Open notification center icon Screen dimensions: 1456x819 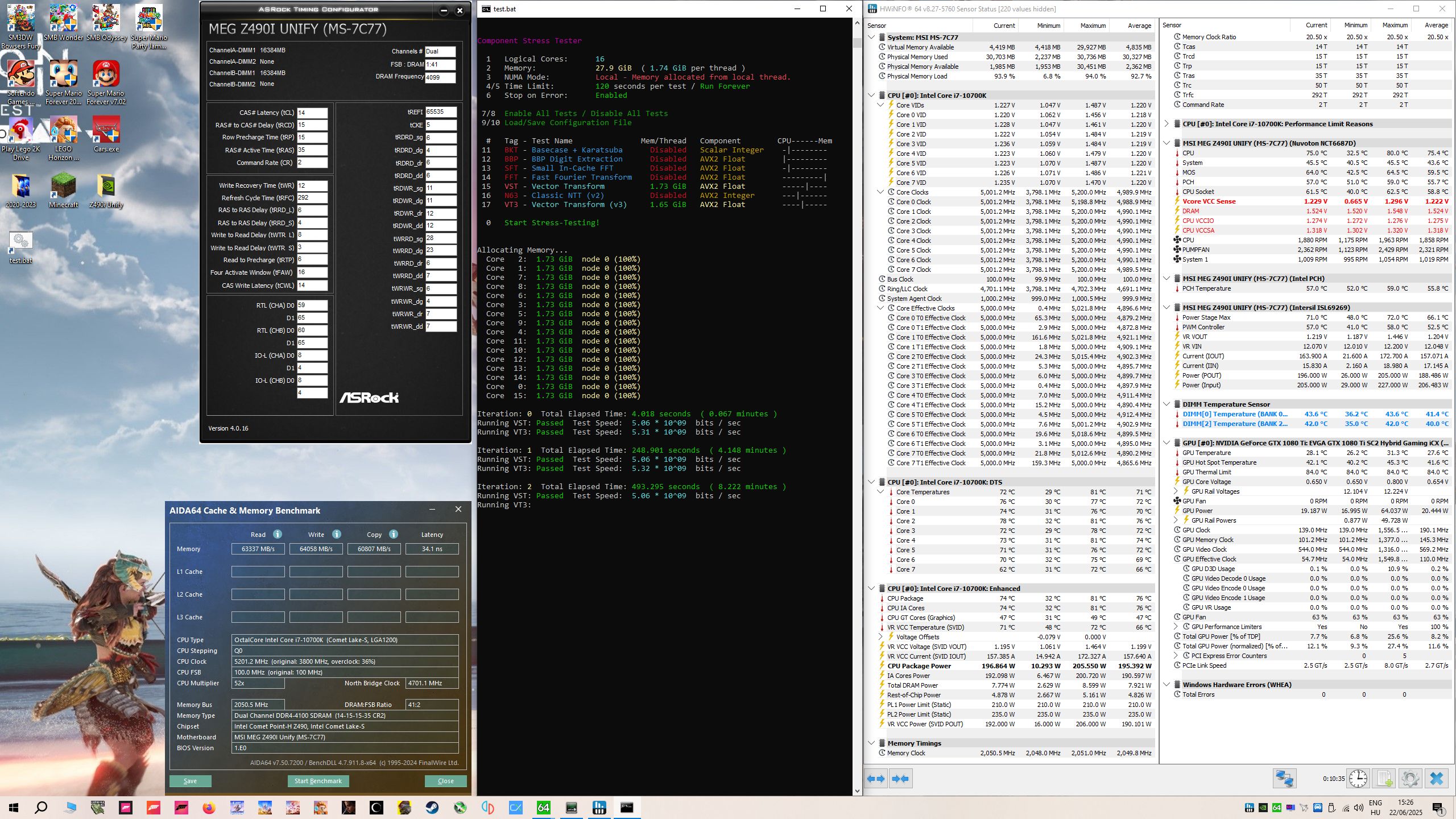pos(1438,808)
